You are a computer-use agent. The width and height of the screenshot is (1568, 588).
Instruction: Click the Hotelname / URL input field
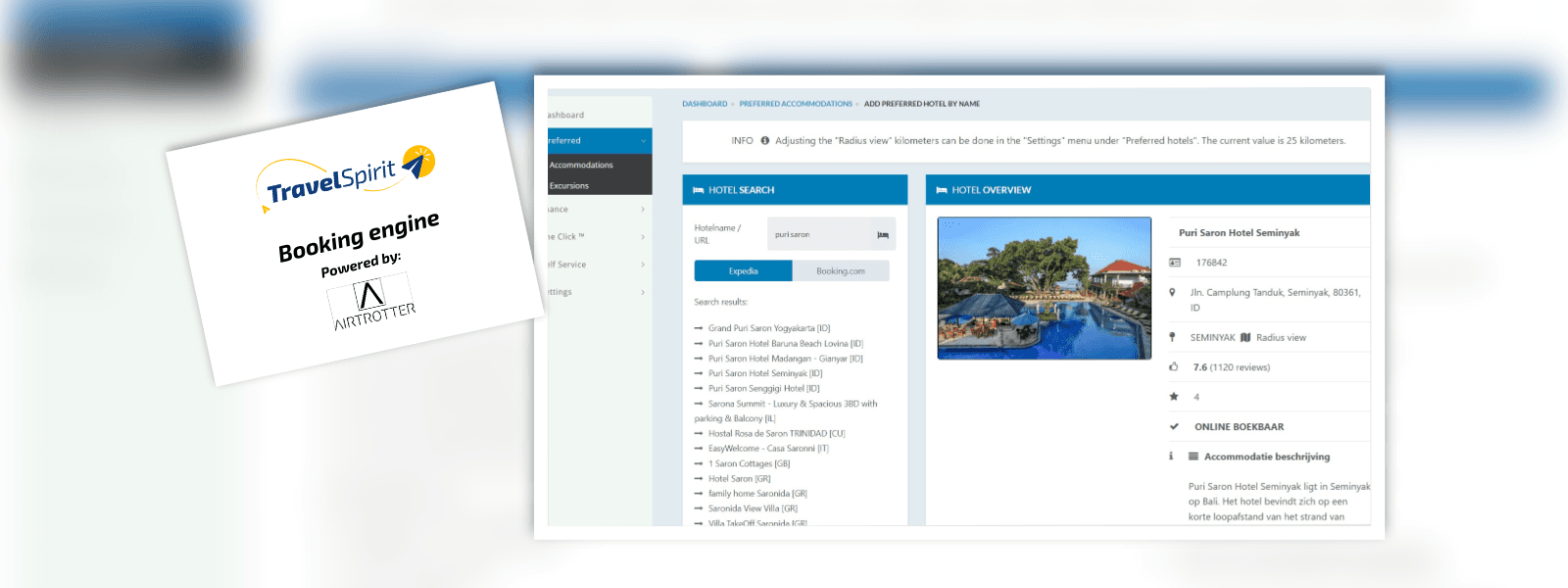pos(831,234)
